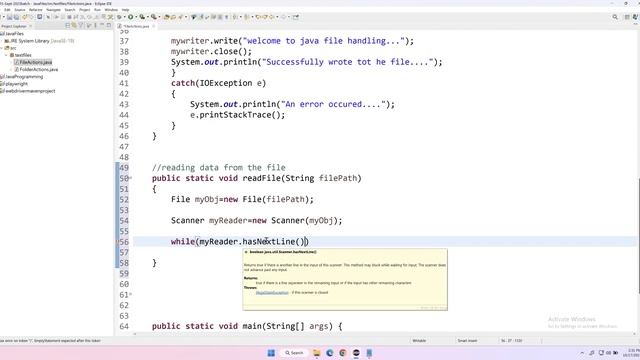Switch to the FileActions.java editor tab
640x360 pixels.
(x=136, y=26)
